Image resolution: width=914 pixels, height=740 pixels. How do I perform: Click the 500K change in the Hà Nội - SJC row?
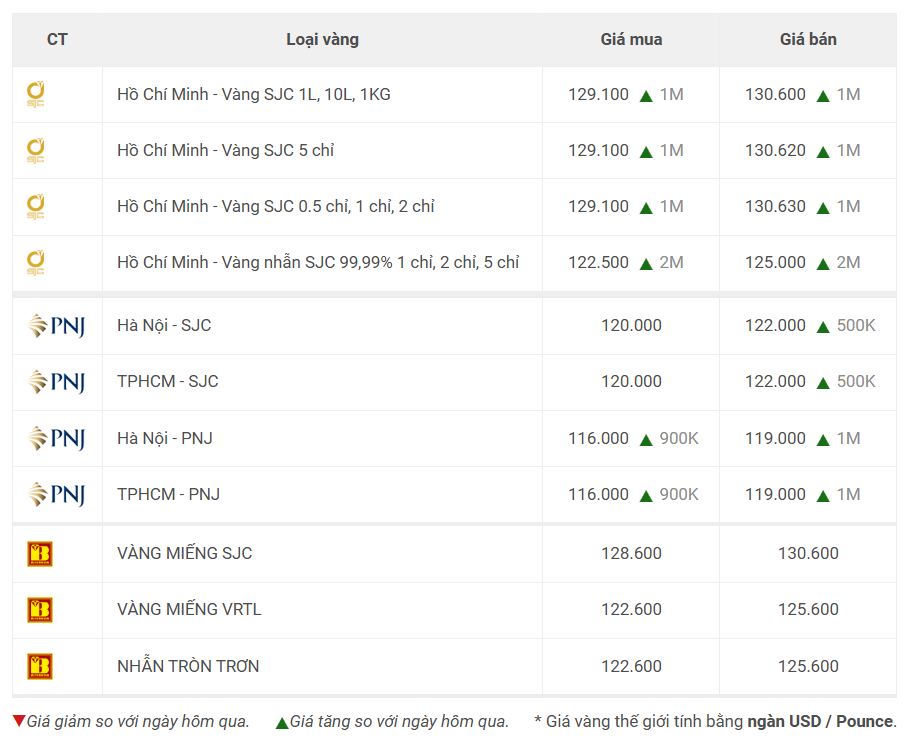click(856, 325)
